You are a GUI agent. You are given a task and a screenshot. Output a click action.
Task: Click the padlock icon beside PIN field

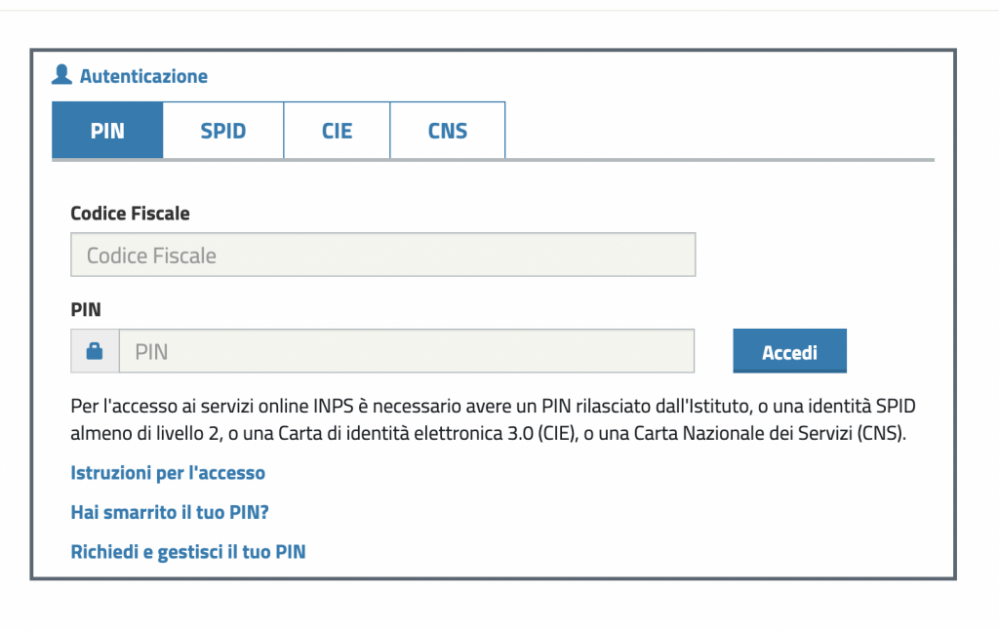(94, 351)
